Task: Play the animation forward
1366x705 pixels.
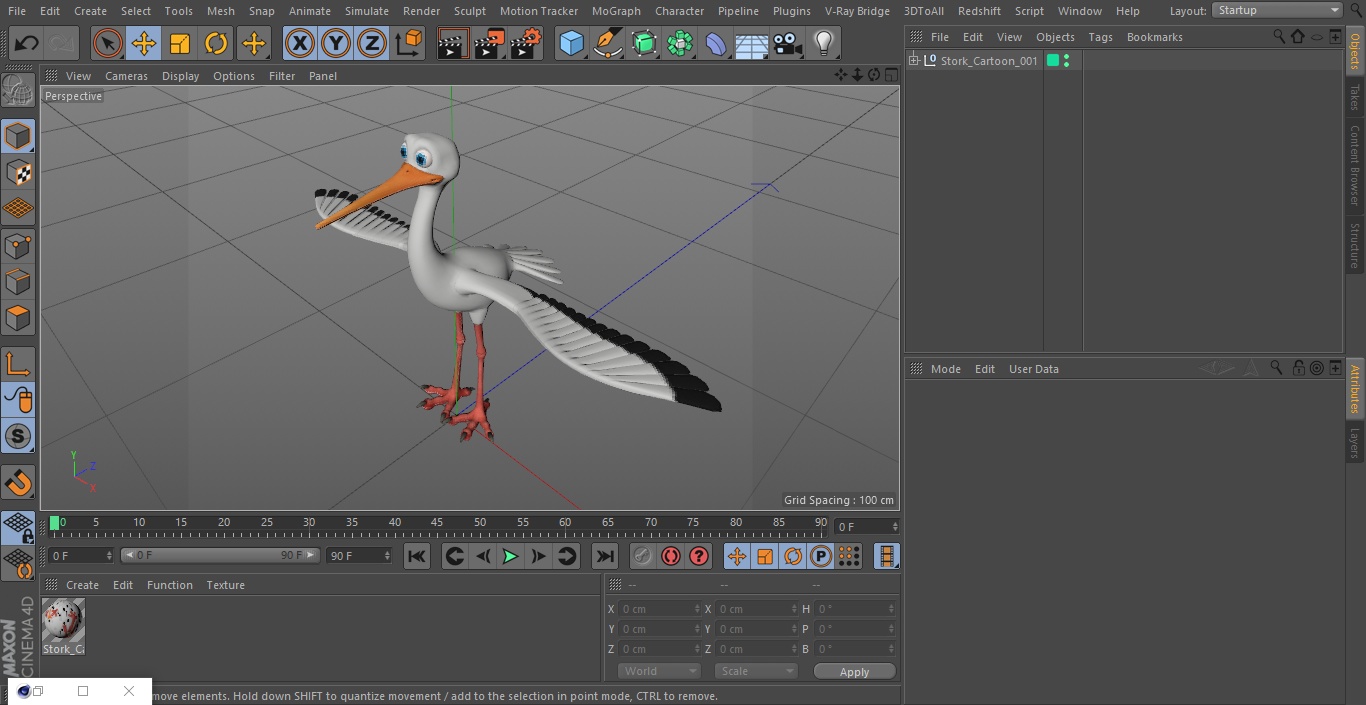Action: pos(510,556)
